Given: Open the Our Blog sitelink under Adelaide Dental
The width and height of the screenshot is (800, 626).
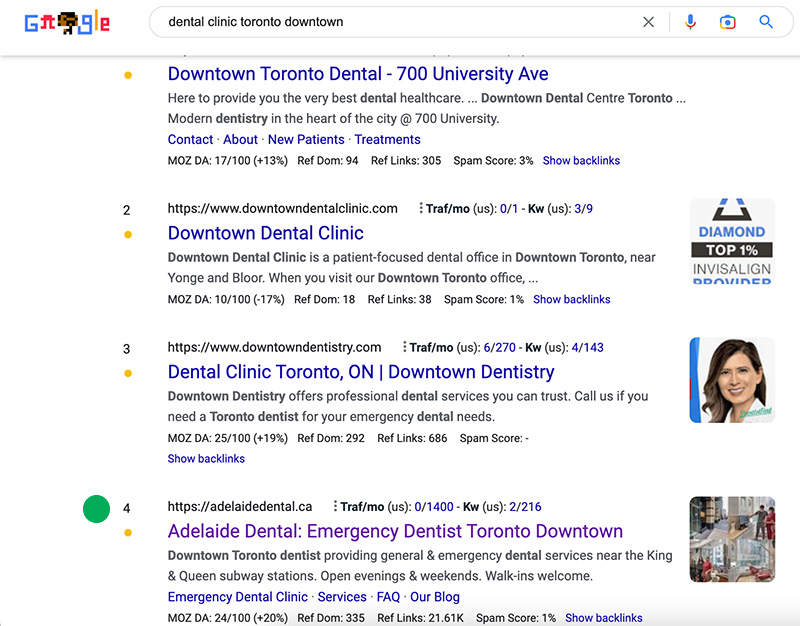Looking at the screenshot, I should (x=435, y=597).
